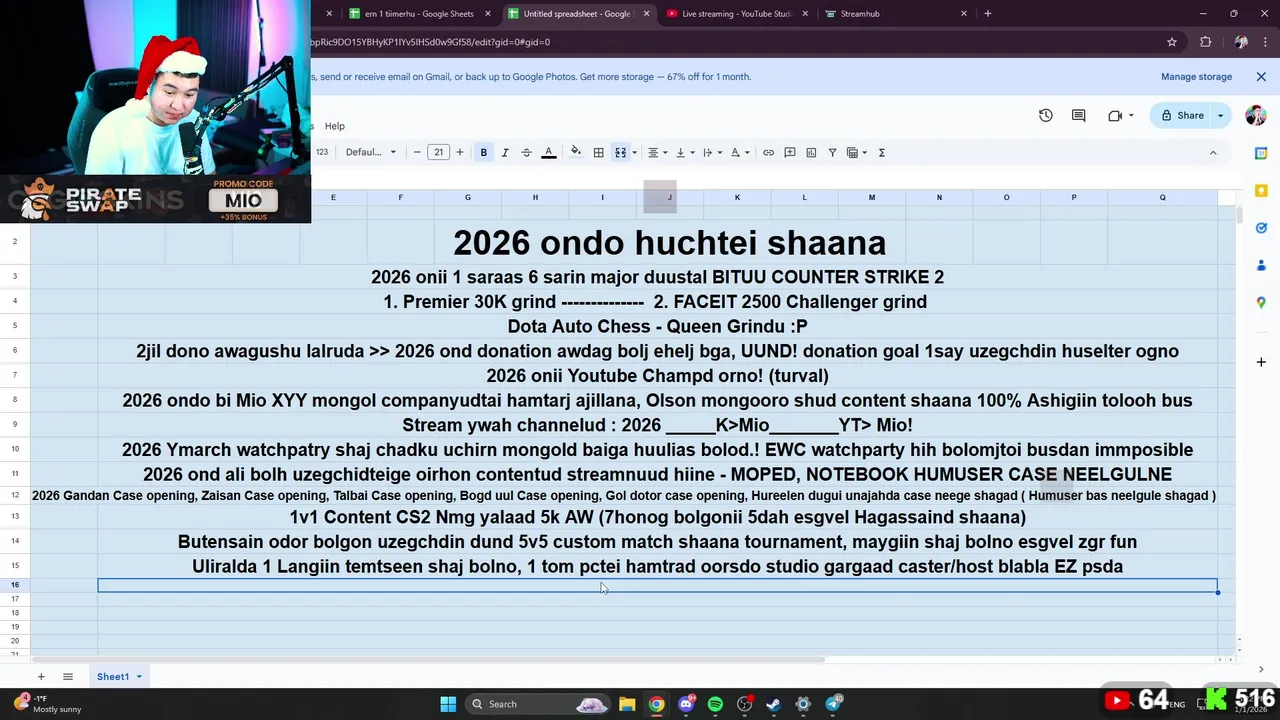The image size is (1280, 720).
Task: Open text wrapping dropdown
Action: pyautogui.click(x=711, y=152)
